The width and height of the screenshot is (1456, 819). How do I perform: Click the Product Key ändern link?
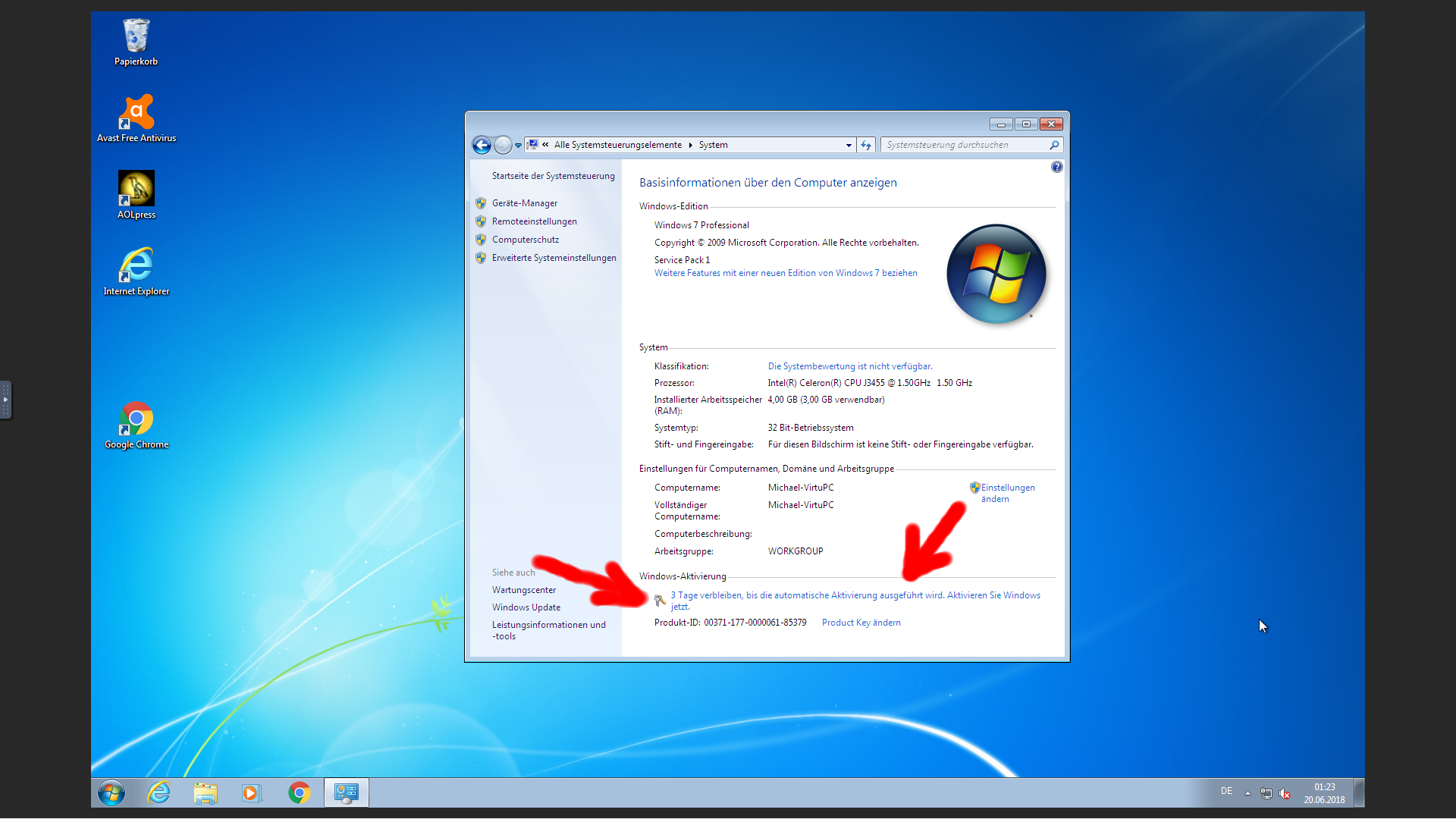coord(861,623)
